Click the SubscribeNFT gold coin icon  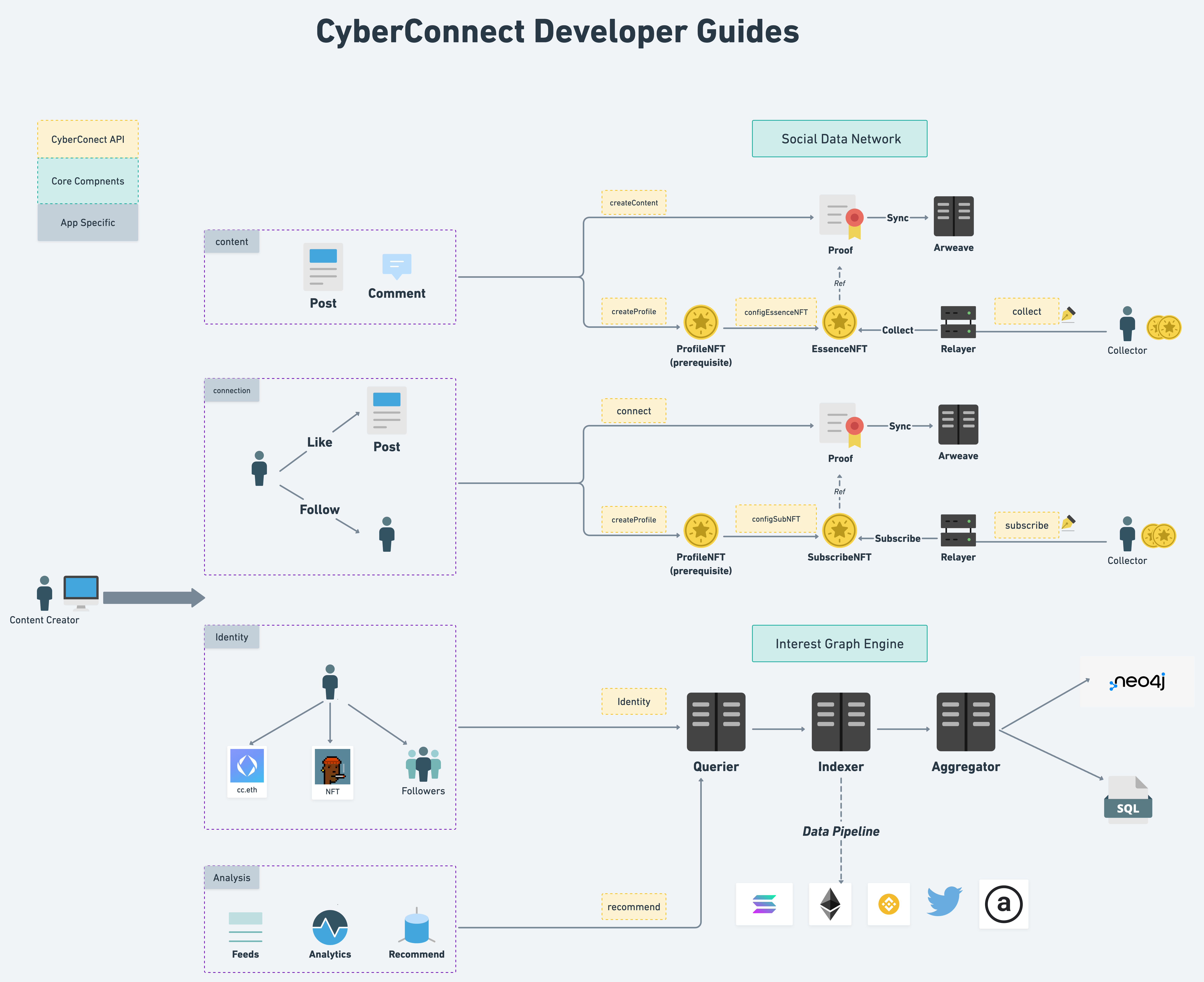tap(839, 531)
